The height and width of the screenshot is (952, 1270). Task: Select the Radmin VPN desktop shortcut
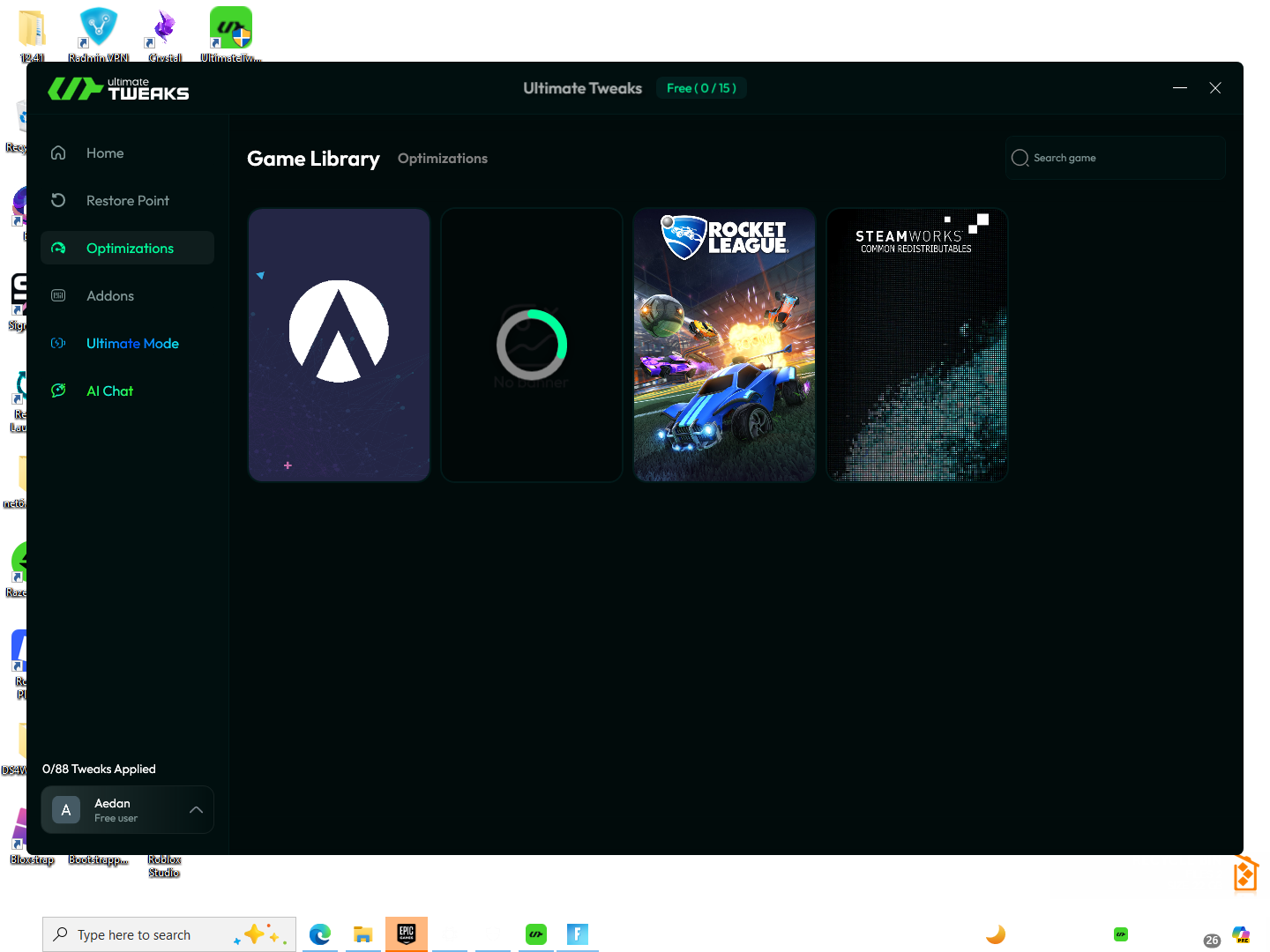[x=98, y=35]
